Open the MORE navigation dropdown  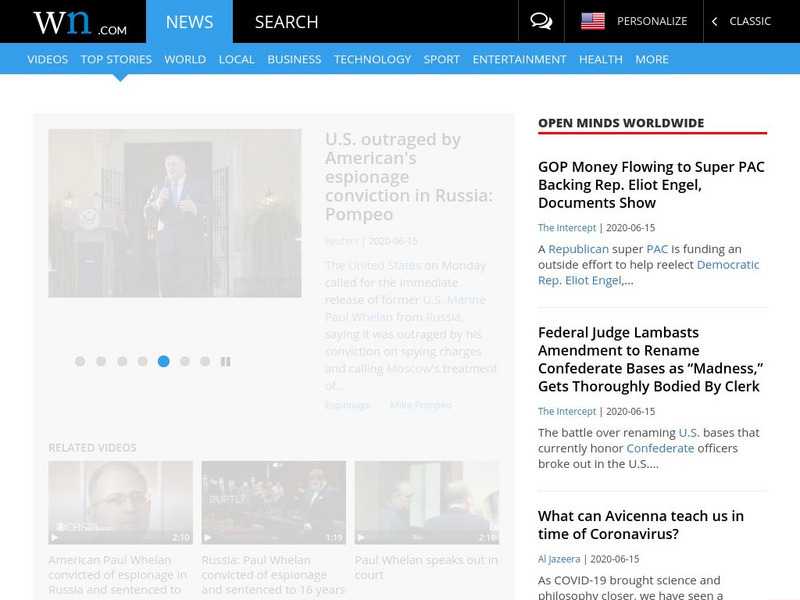click(x=653, y=59)
